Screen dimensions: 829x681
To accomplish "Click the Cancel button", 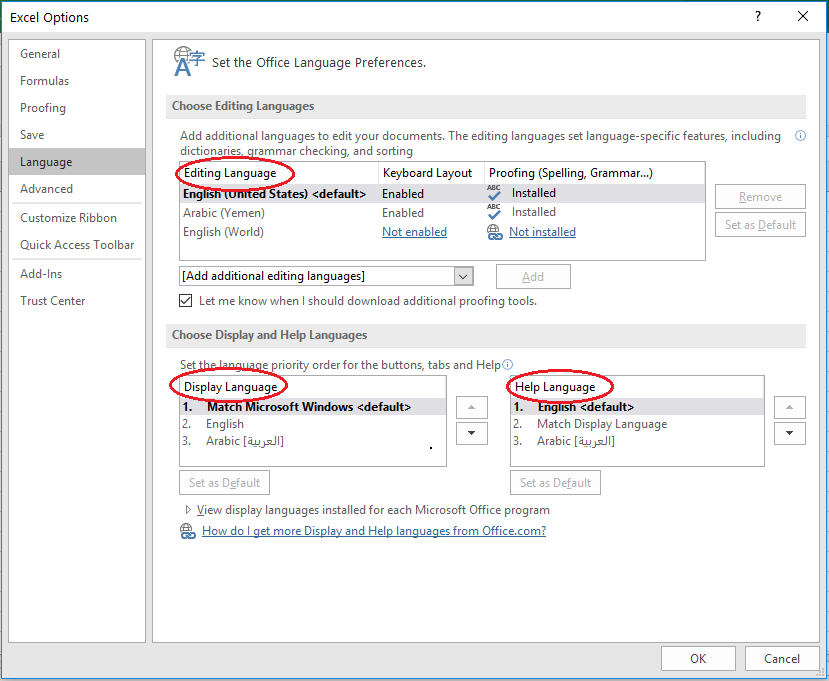I will [x=782, y=659].
